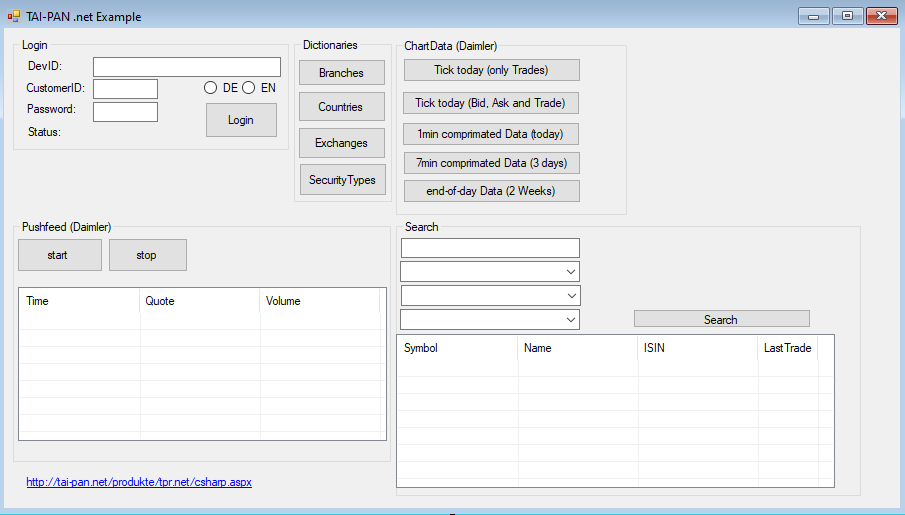Click the LastTrade column header
905x515 pixels.
click(788, 348)
